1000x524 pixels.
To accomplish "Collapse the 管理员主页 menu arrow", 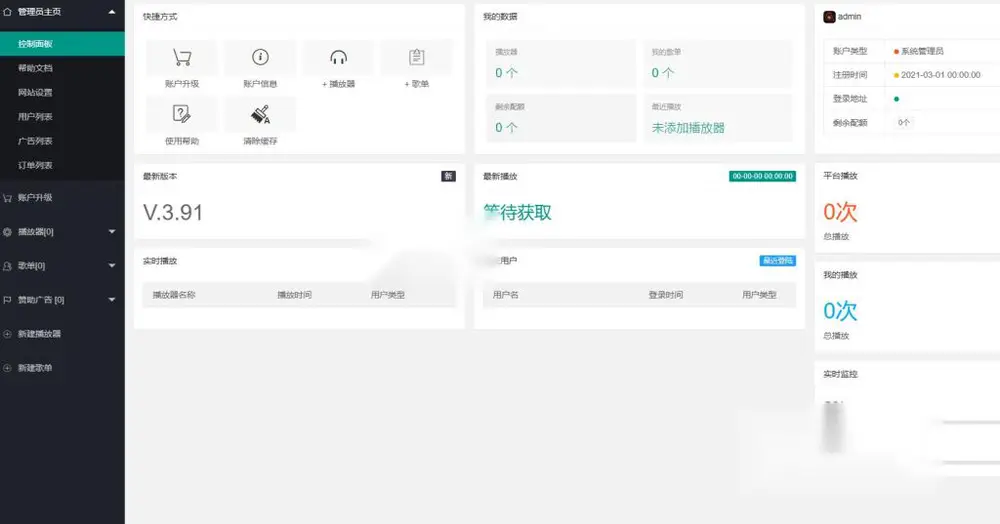I will click(x=112, y=11).
